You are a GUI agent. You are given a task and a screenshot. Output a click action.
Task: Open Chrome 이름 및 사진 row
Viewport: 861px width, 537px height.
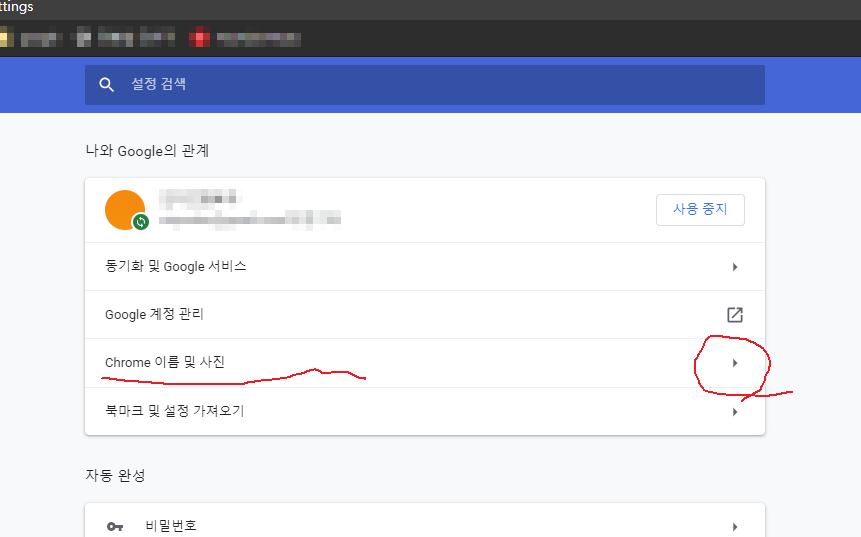(x=424, y=363)
